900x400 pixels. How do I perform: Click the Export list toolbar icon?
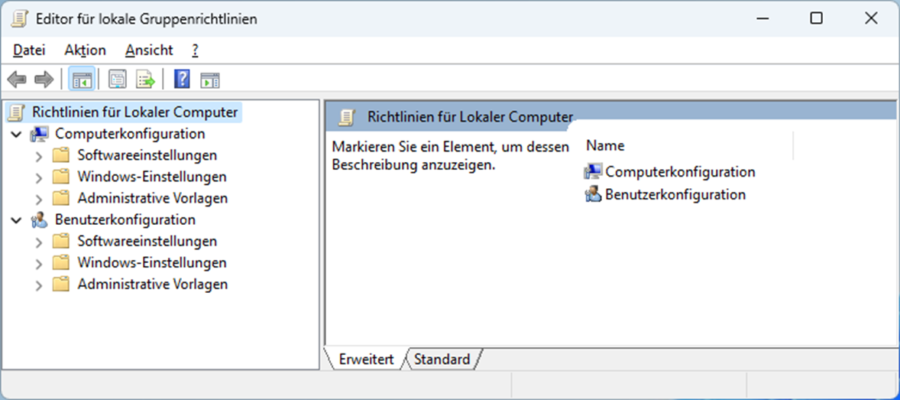click(145, 79)
